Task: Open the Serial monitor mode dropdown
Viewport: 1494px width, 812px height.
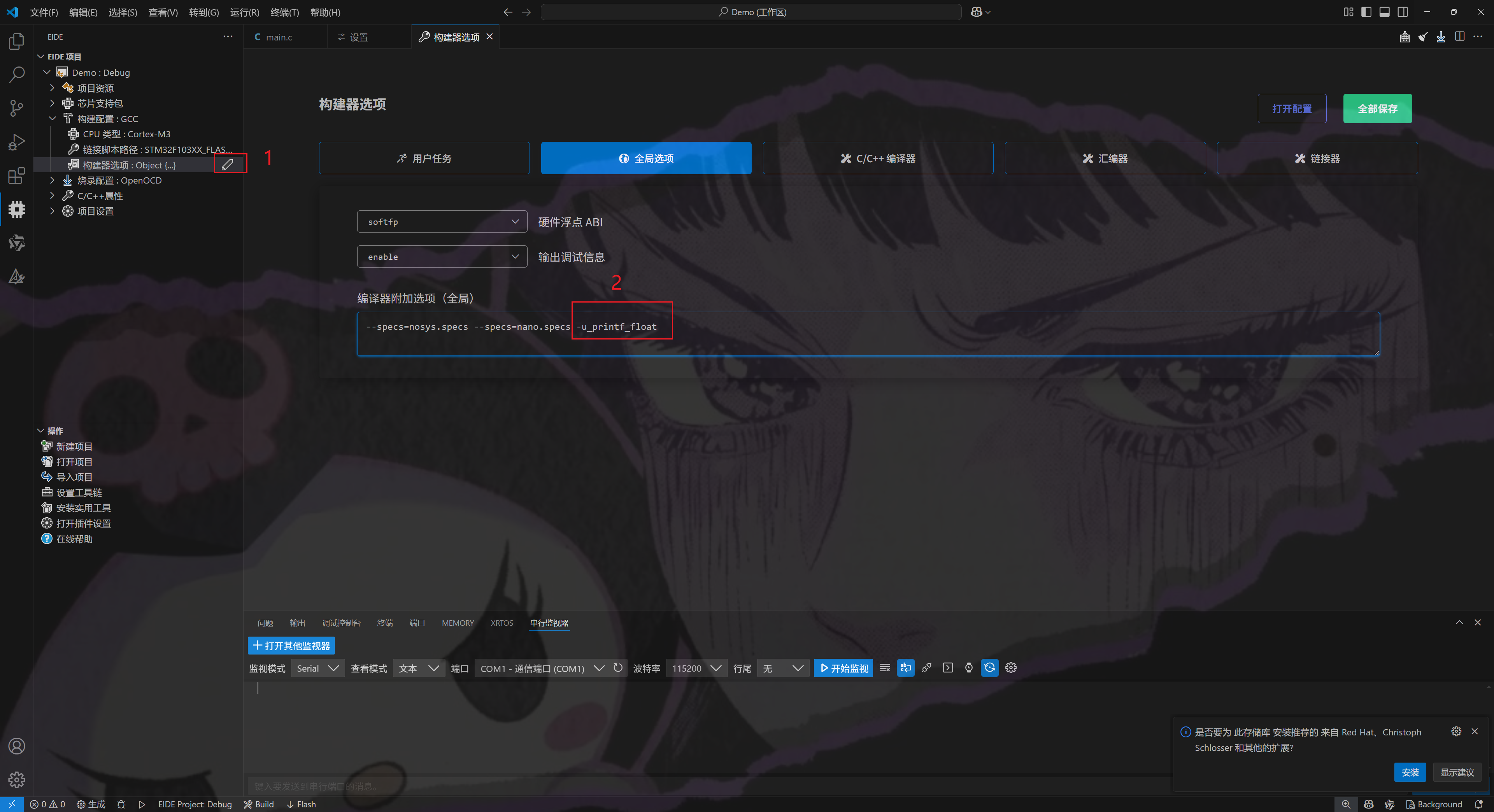Action: tap(317, 668)
